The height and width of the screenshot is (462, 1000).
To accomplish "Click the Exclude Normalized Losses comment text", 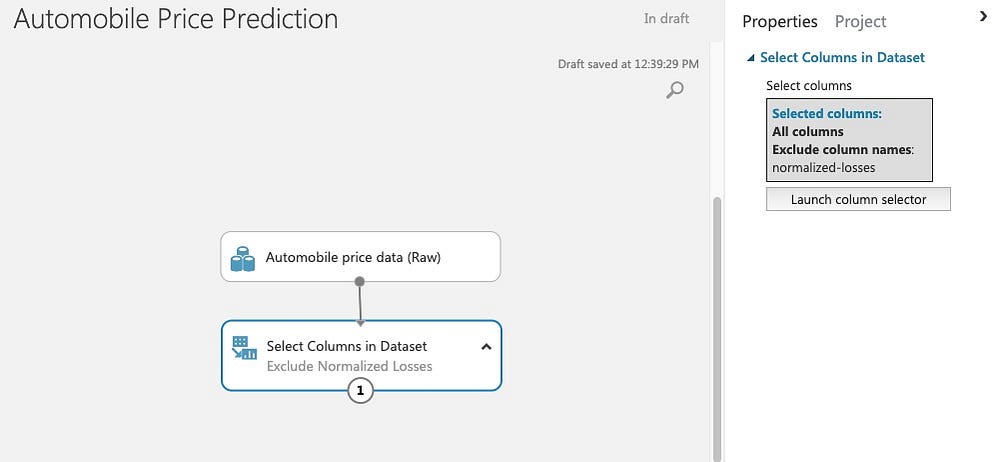I will [349, 366].
